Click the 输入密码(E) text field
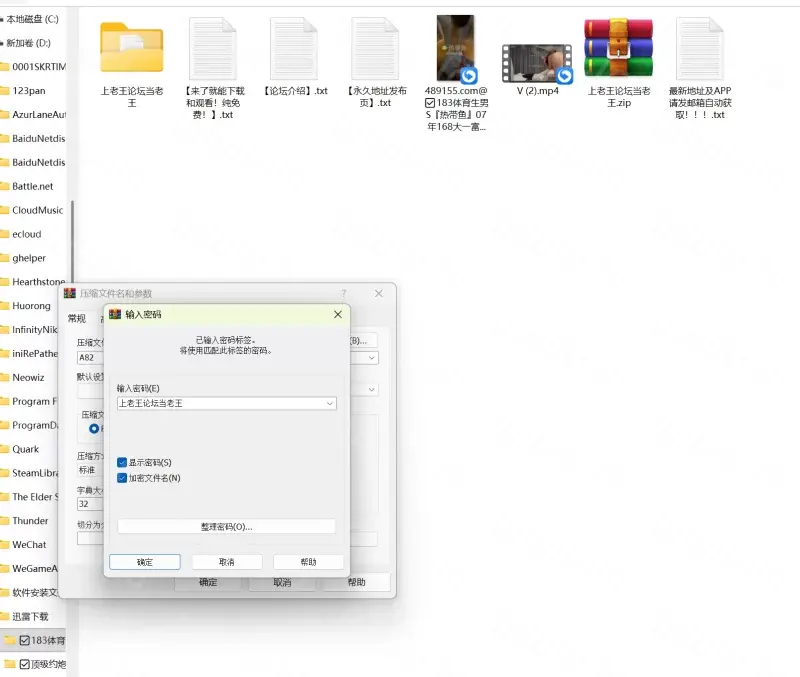The image size is (800, 677). (x=220, y=403)
